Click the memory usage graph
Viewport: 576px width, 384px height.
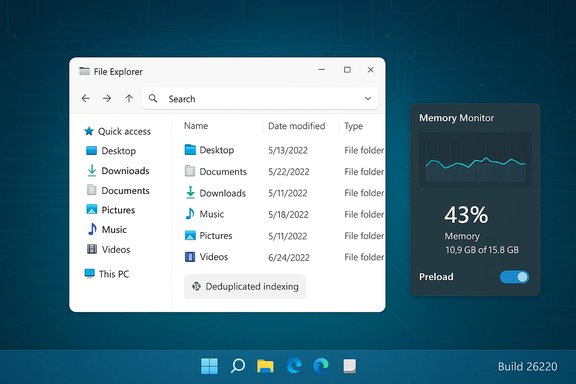(x=475, y=160)
